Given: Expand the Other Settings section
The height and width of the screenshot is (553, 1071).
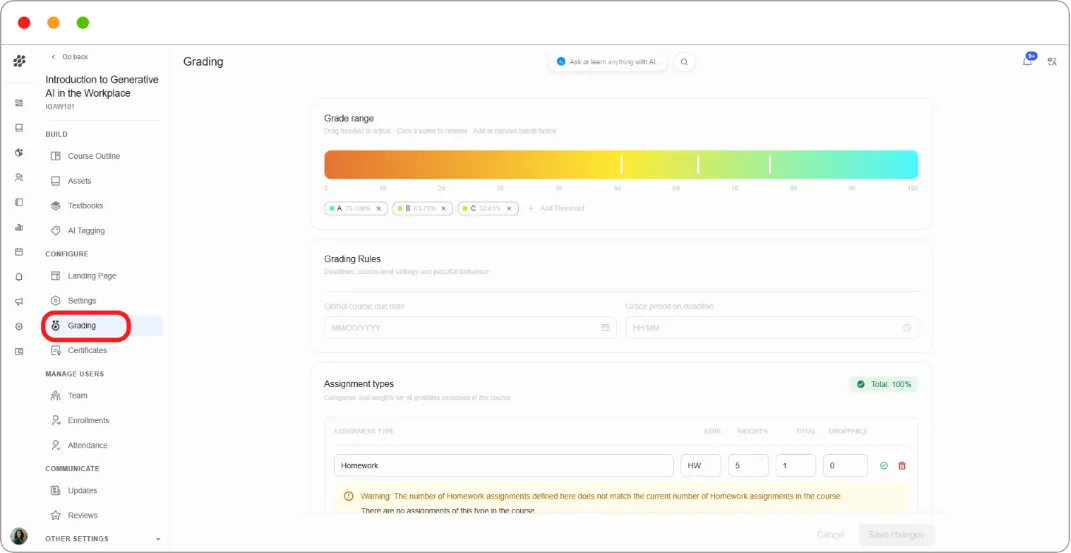Looking at the screenshot, I should (x=103, y=539).
